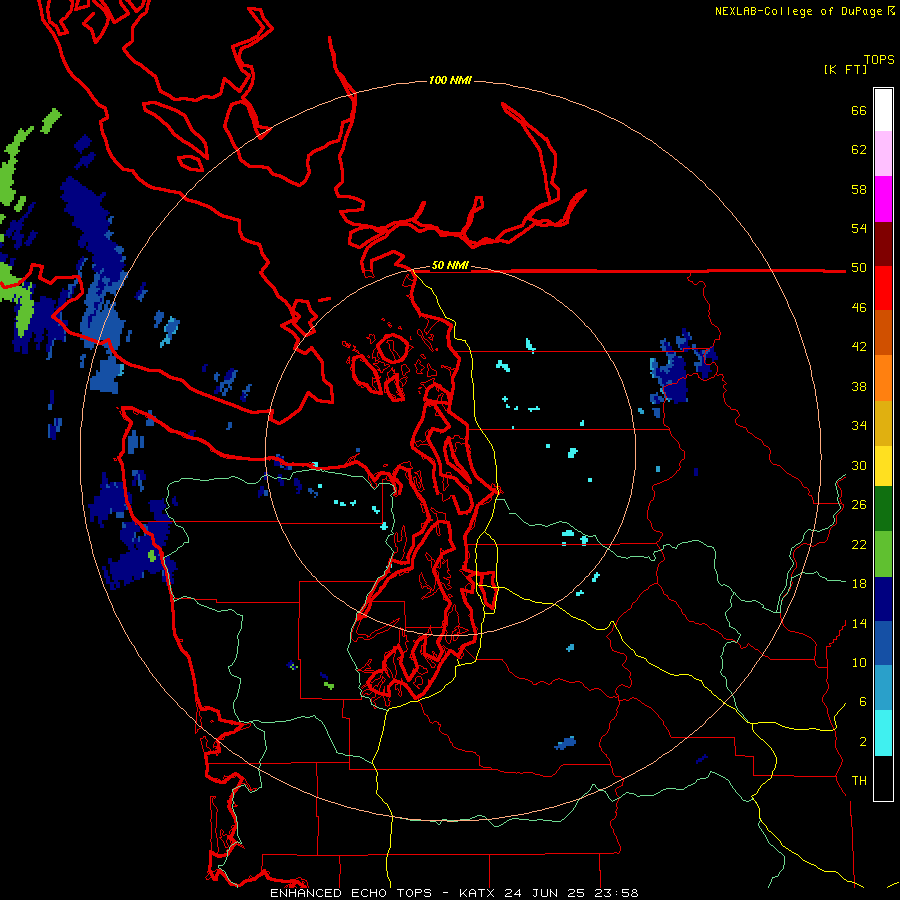
Task: Pick the gold swatch in the scale
Action: [x=883, y=423]
